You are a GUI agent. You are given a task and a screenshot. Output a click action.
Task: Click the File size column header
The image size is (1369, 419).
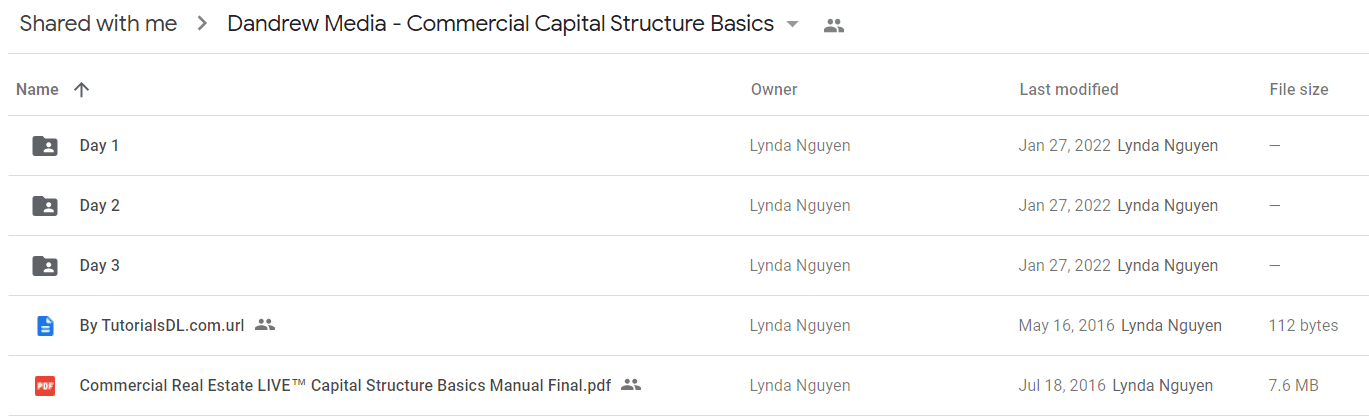click(1299, 89)
